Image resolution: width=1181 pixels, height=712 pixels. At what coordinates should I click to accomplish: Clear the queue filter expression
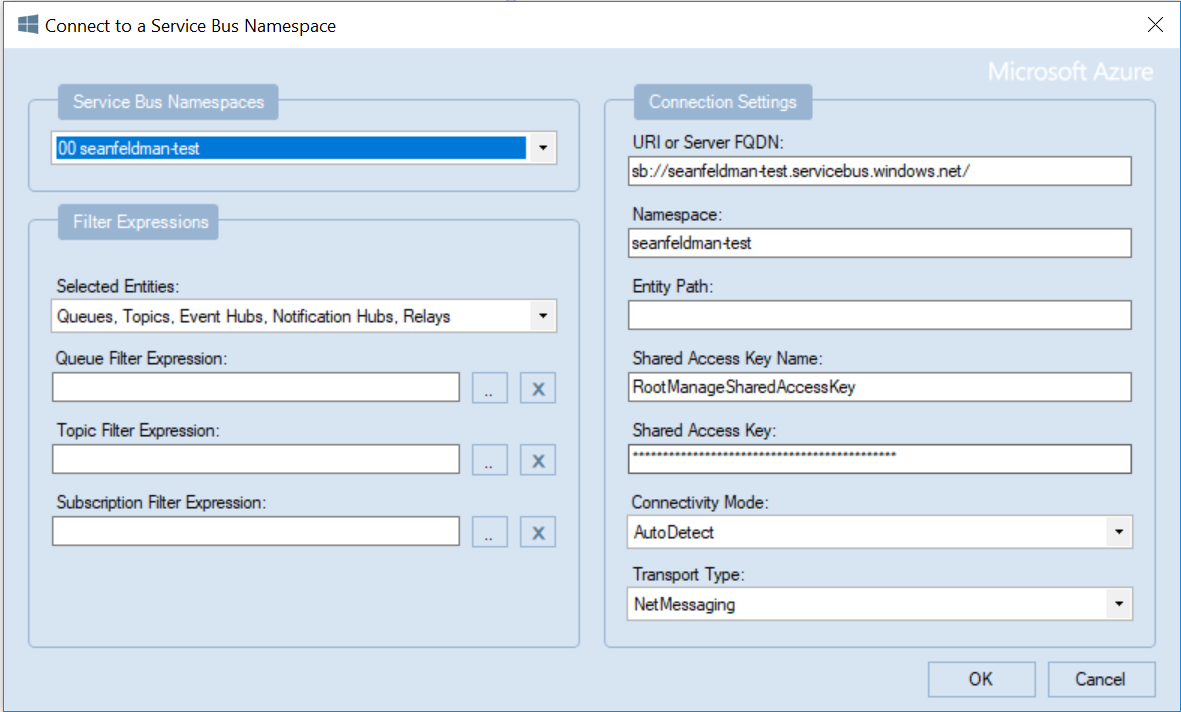[x=537, y=388]
